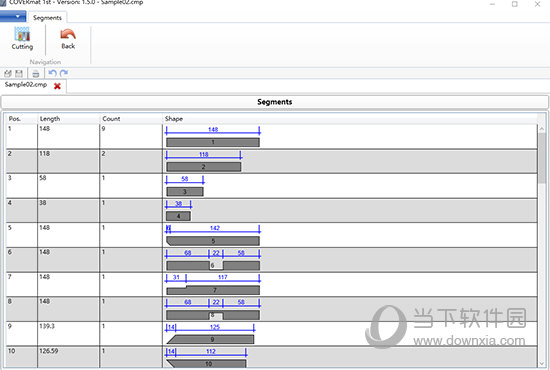
Task: Click the save toolbar icon
Action: click(19, 73)
